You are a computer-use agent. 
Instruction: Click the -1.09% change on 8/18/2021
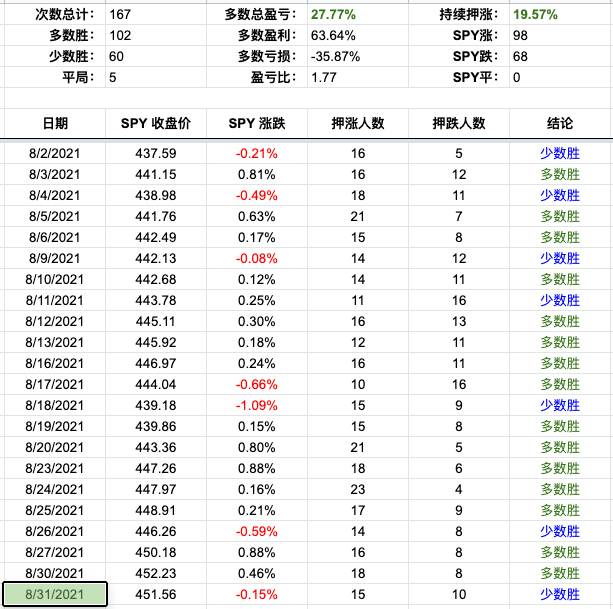tap(256, 405)
